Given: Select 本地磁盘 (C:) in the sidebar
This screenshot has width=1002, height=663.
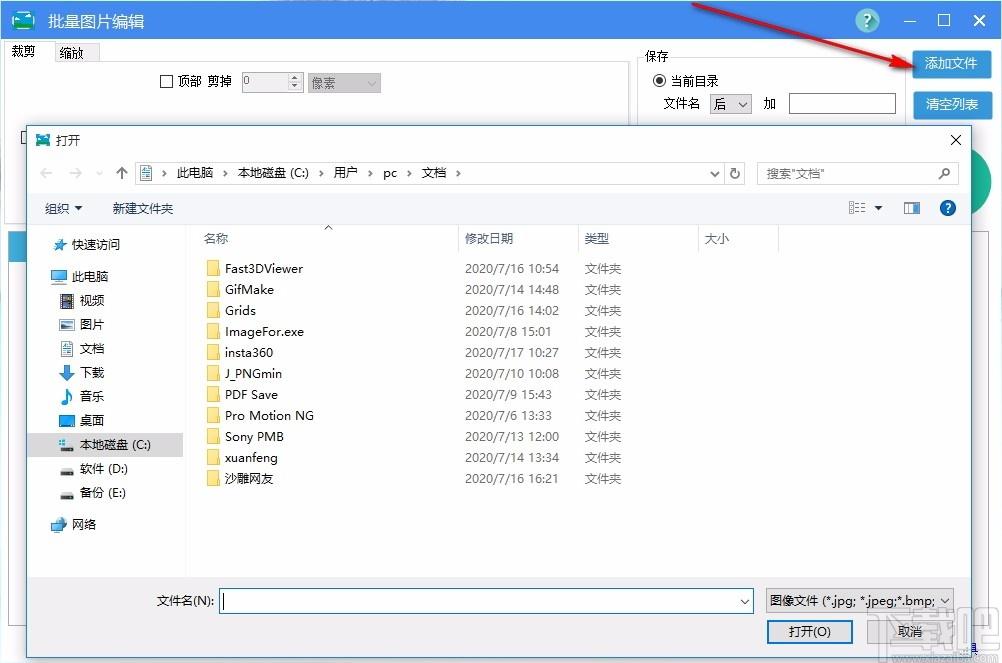Looking at the screenshot, I should [x=114, y=444].
